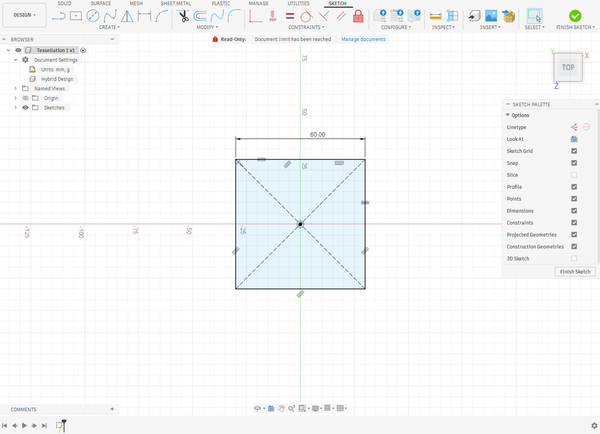The image size is (600, 434).
Task: Toggle the Dimensions checkbox
Action: tap(574, 210)
